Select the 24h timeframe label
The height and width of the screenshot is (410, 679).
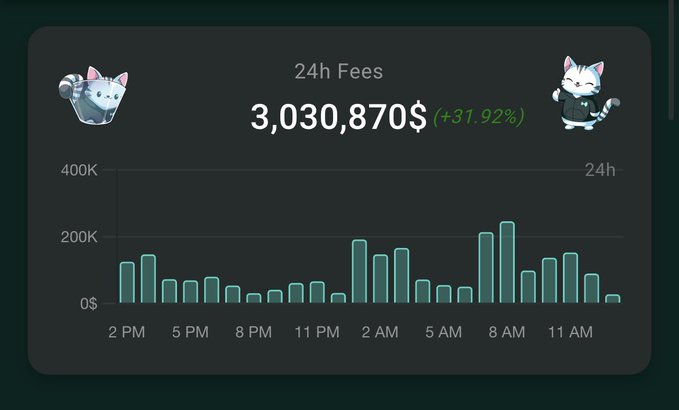pyautogui.click(x=600, y=170)
